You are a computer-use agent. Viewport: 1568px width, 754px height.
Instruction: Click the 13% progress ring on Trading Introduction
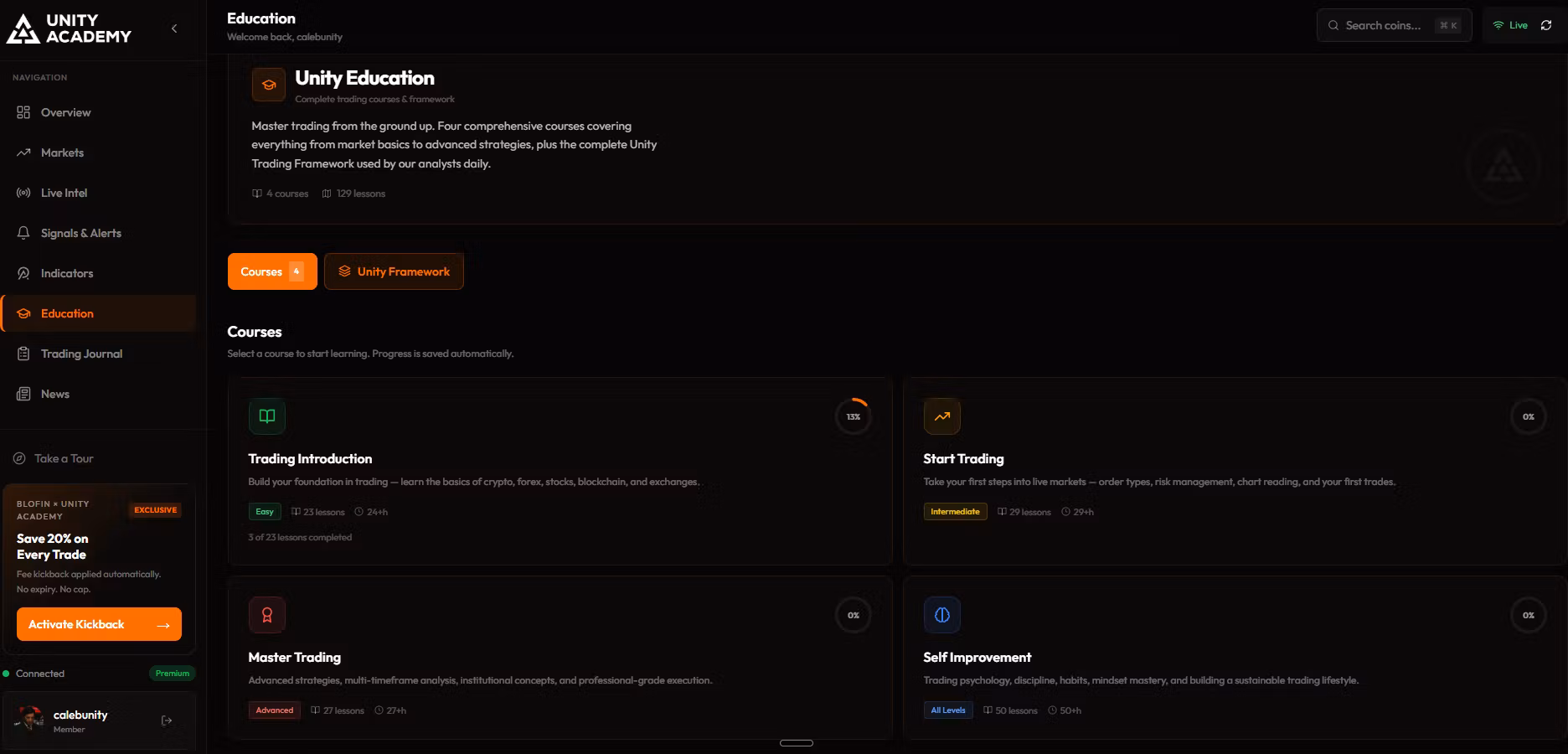coord(853,416)
